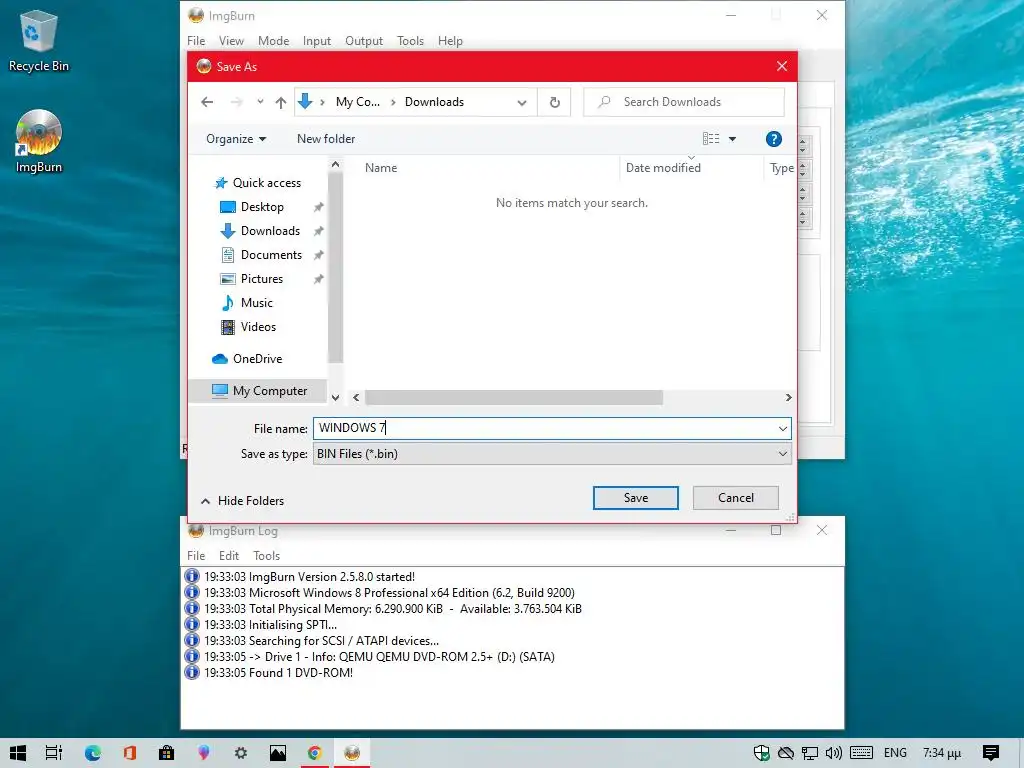Expand the address bar path dropdown

pos(522,103)
